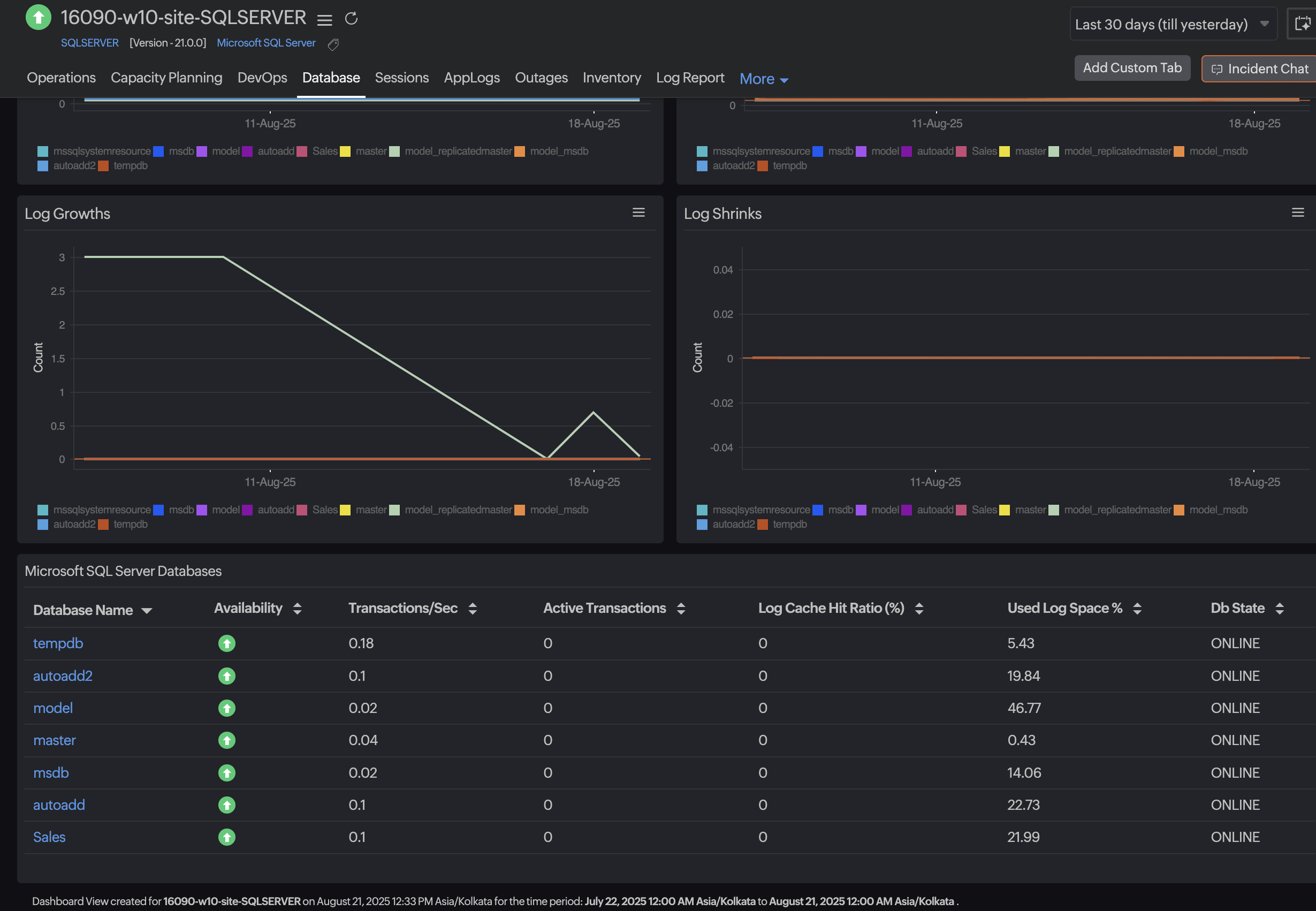Open Log Growths chart options menu
This screenshot has width=1316, height=911.
pos(638,212)
